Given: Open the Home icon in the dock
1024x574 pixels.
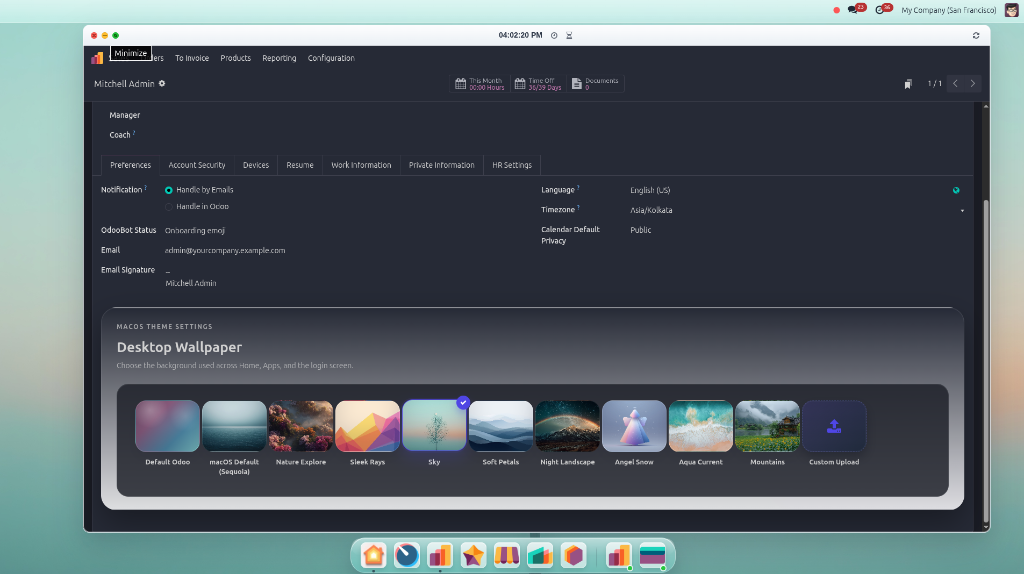Looking at the screenshot, I should [x=374, y=556].
